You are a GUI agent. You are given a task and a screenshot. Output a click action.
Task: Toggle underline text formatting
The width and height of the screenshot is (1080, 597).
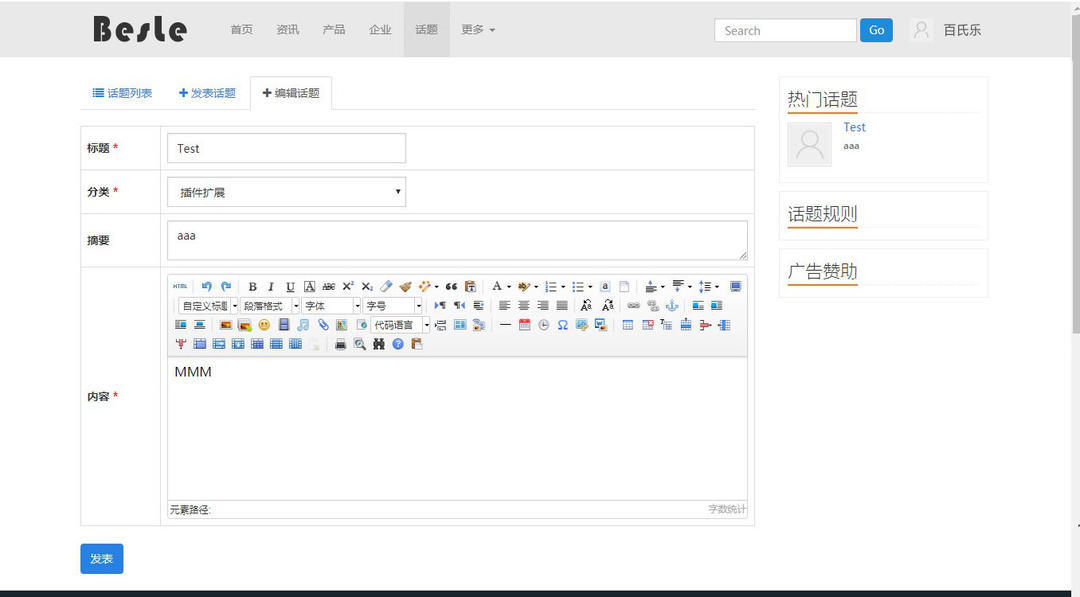pos(290,286)
